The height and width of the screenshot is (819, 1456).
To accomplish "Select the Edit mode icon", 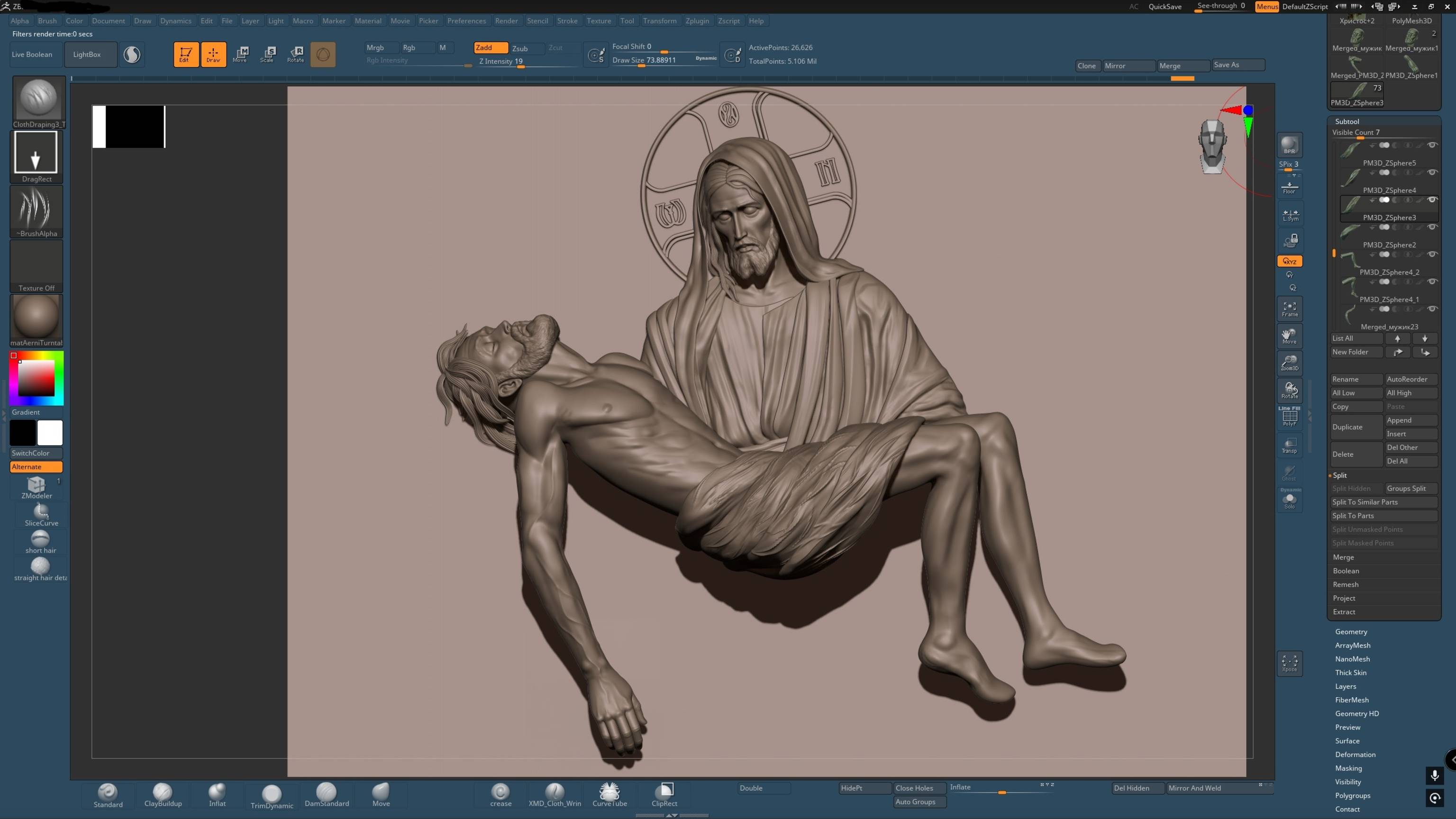I will tap(185, 54).
